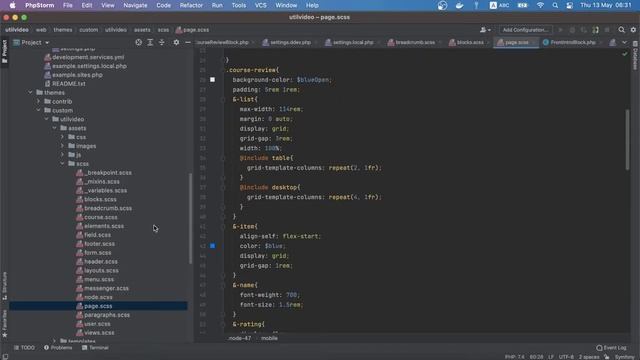Click the assets breadcrumb in navigation bar
640x360 pixels.
(x=142, y=30)
